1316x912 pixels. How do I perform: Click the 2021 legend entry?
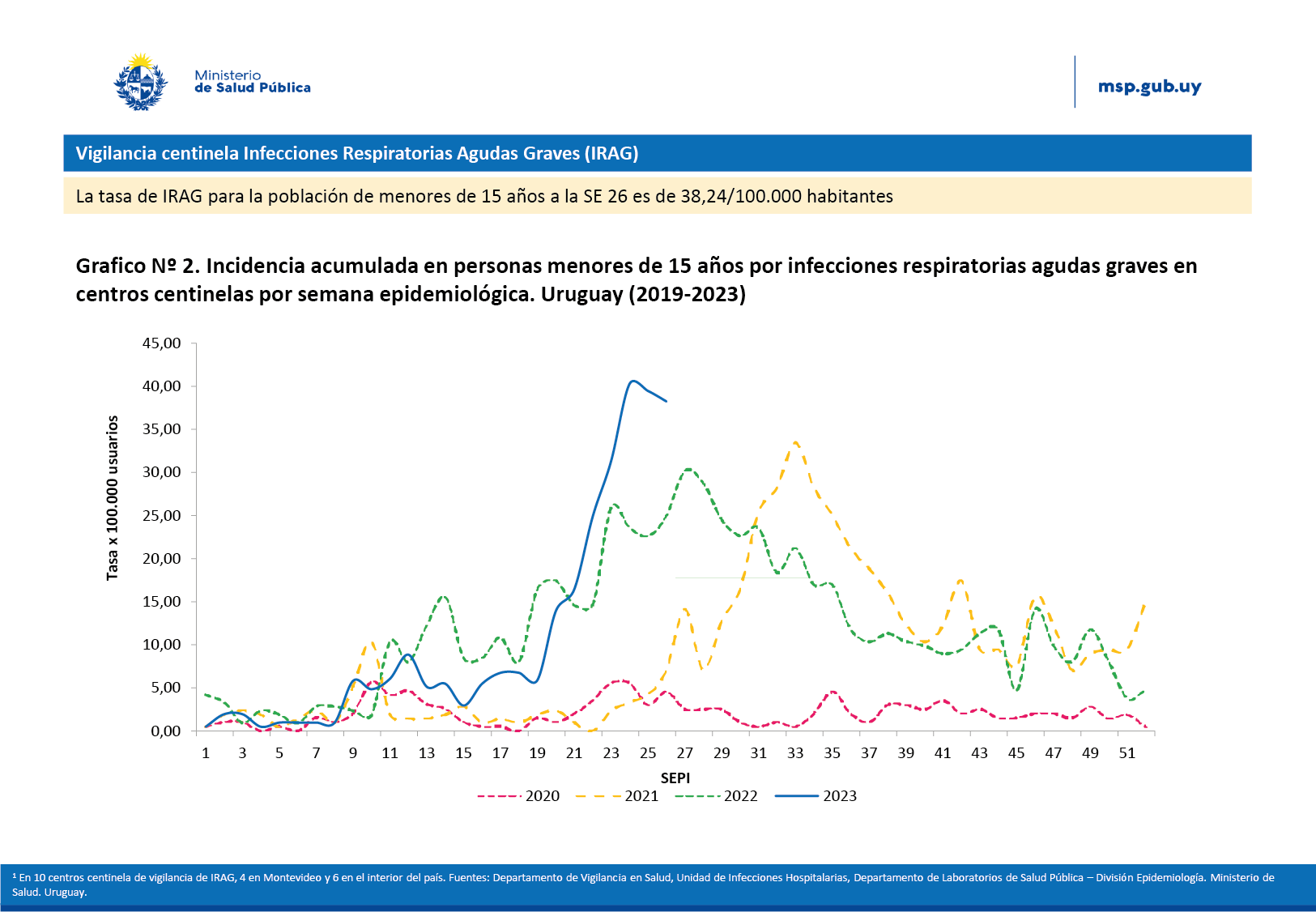(x=617, y=795)
